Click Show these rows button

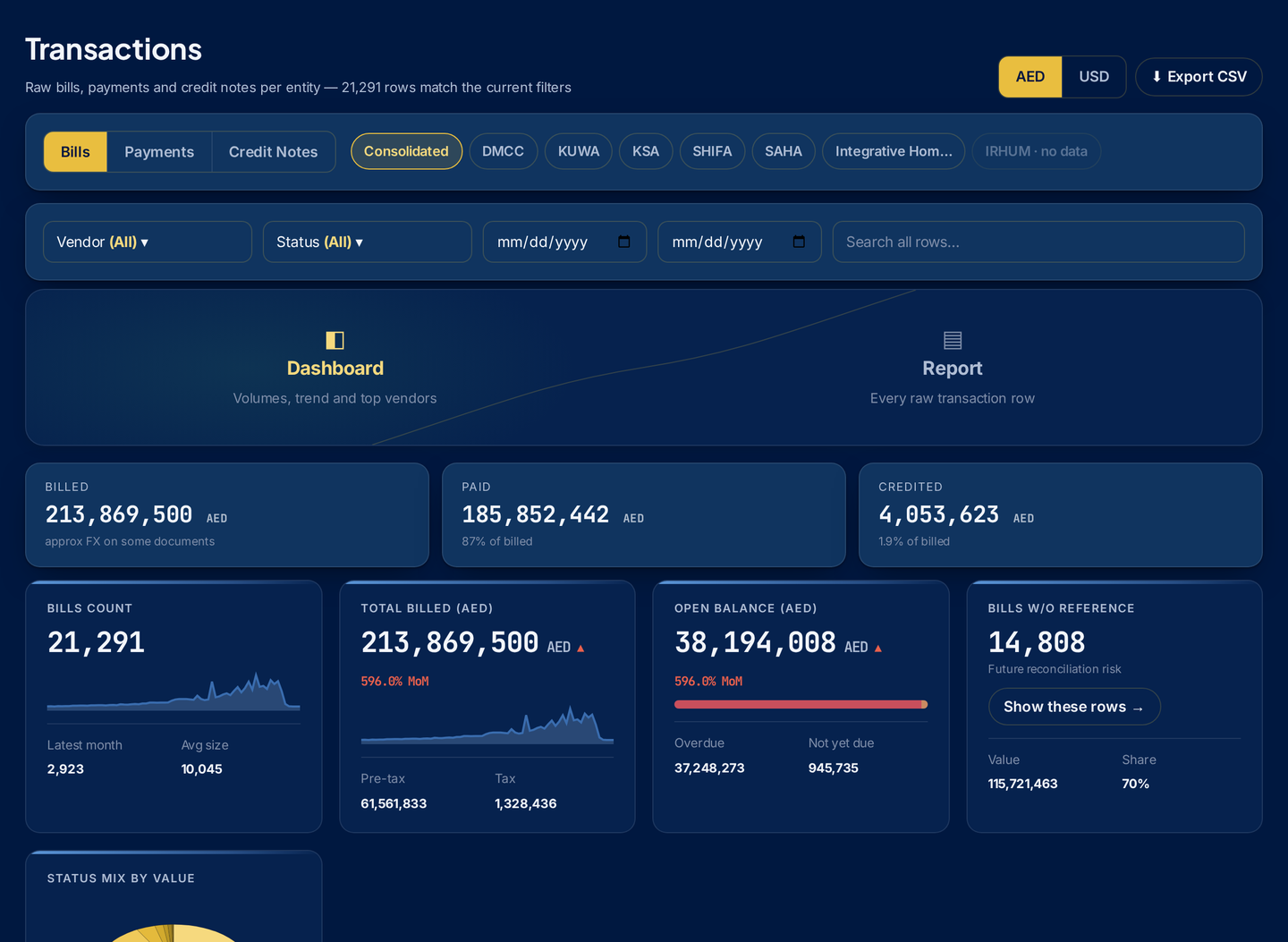(1074, 707)
